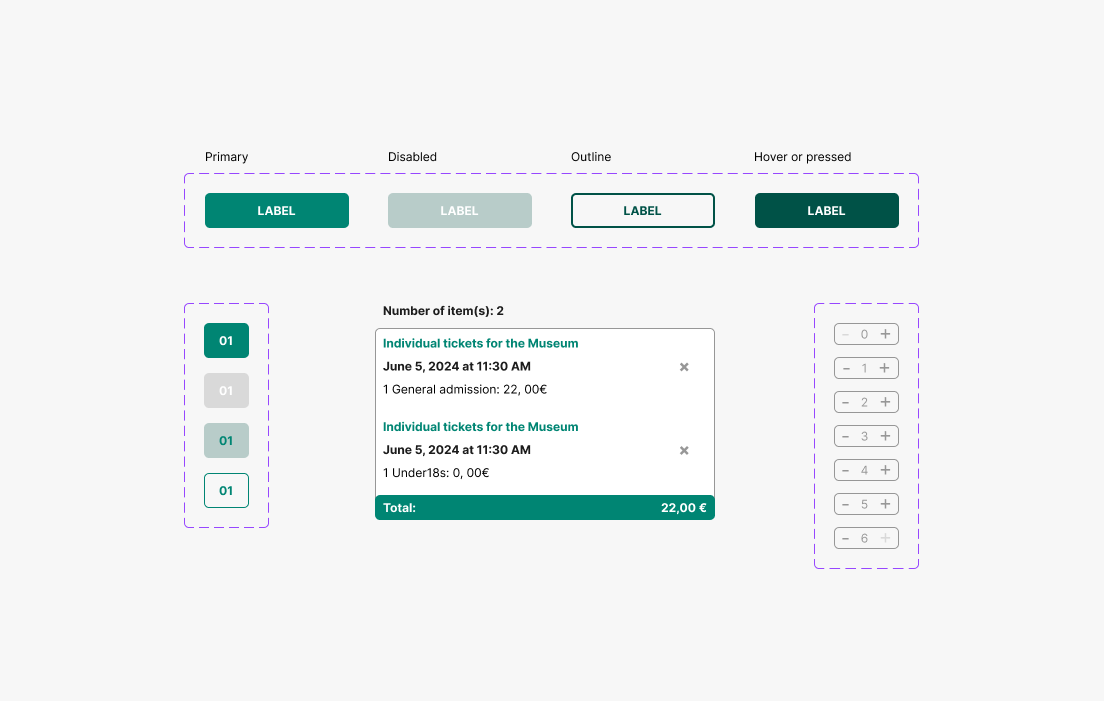The width and height of the screenshot is (1104, 701).
Task: Click the plus icon on stepper showing 0
Action: pyautogui.click(x=885, y=334)
